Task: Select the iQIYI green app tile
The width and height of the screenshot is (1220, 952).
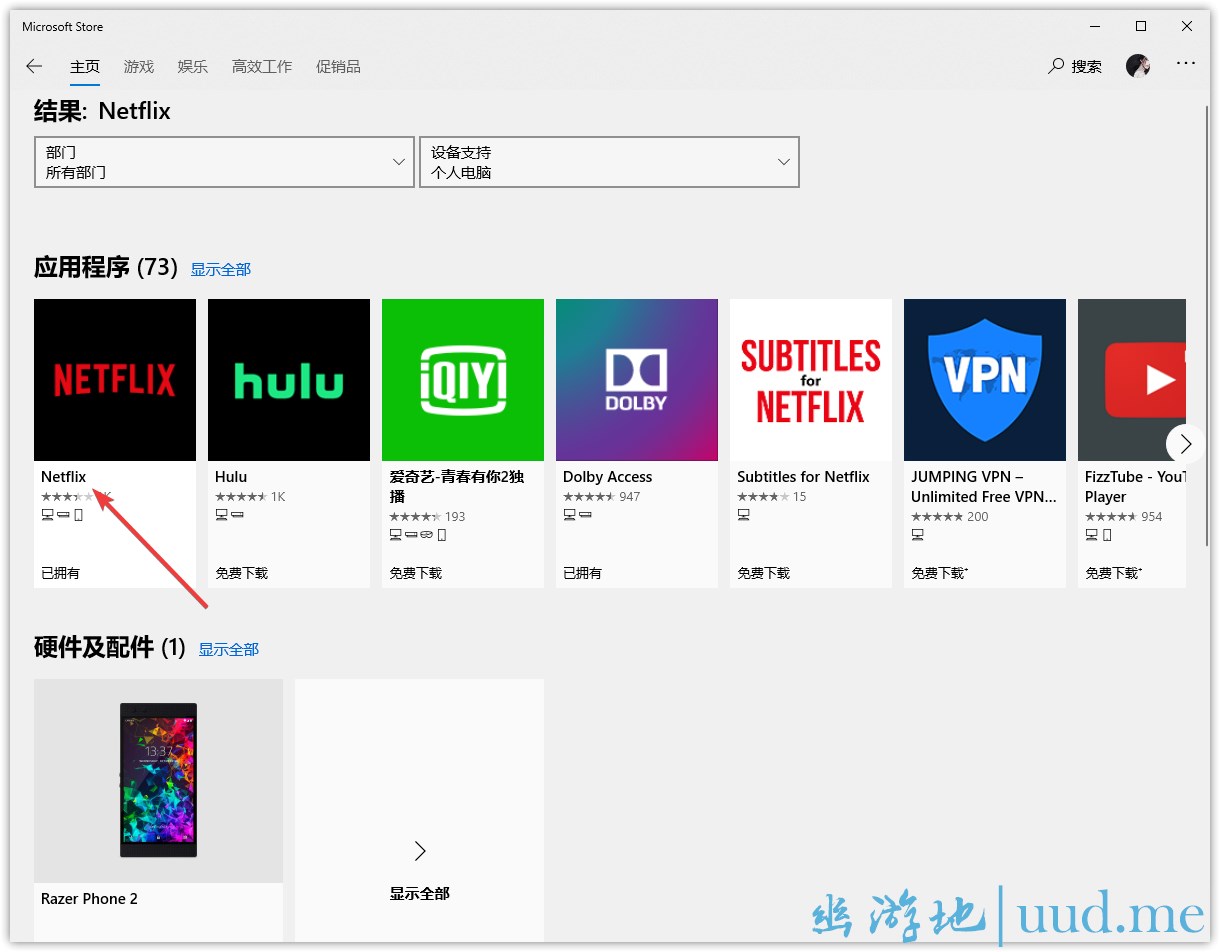Action: tap(463, 380)
